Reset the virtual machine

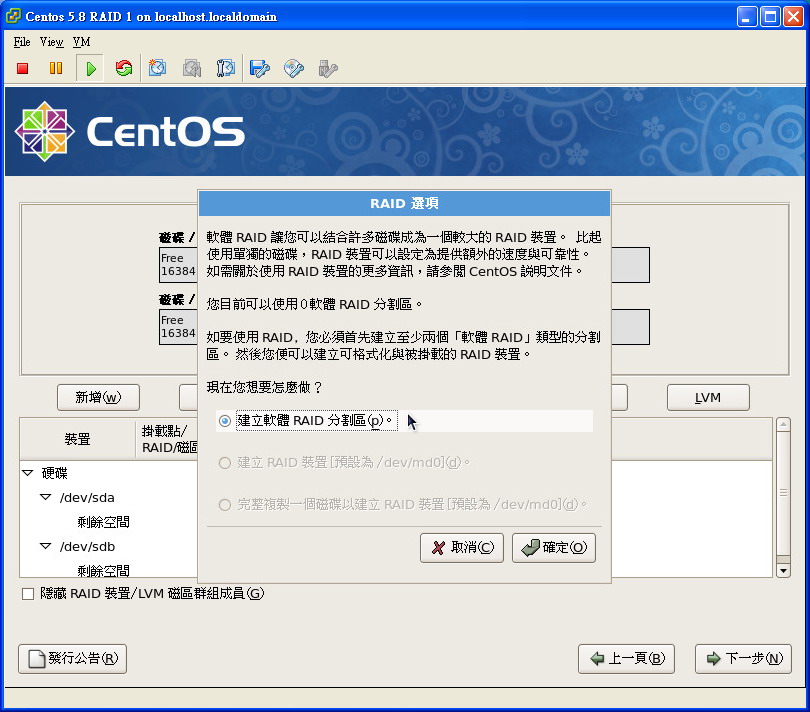tap(124, 68)
